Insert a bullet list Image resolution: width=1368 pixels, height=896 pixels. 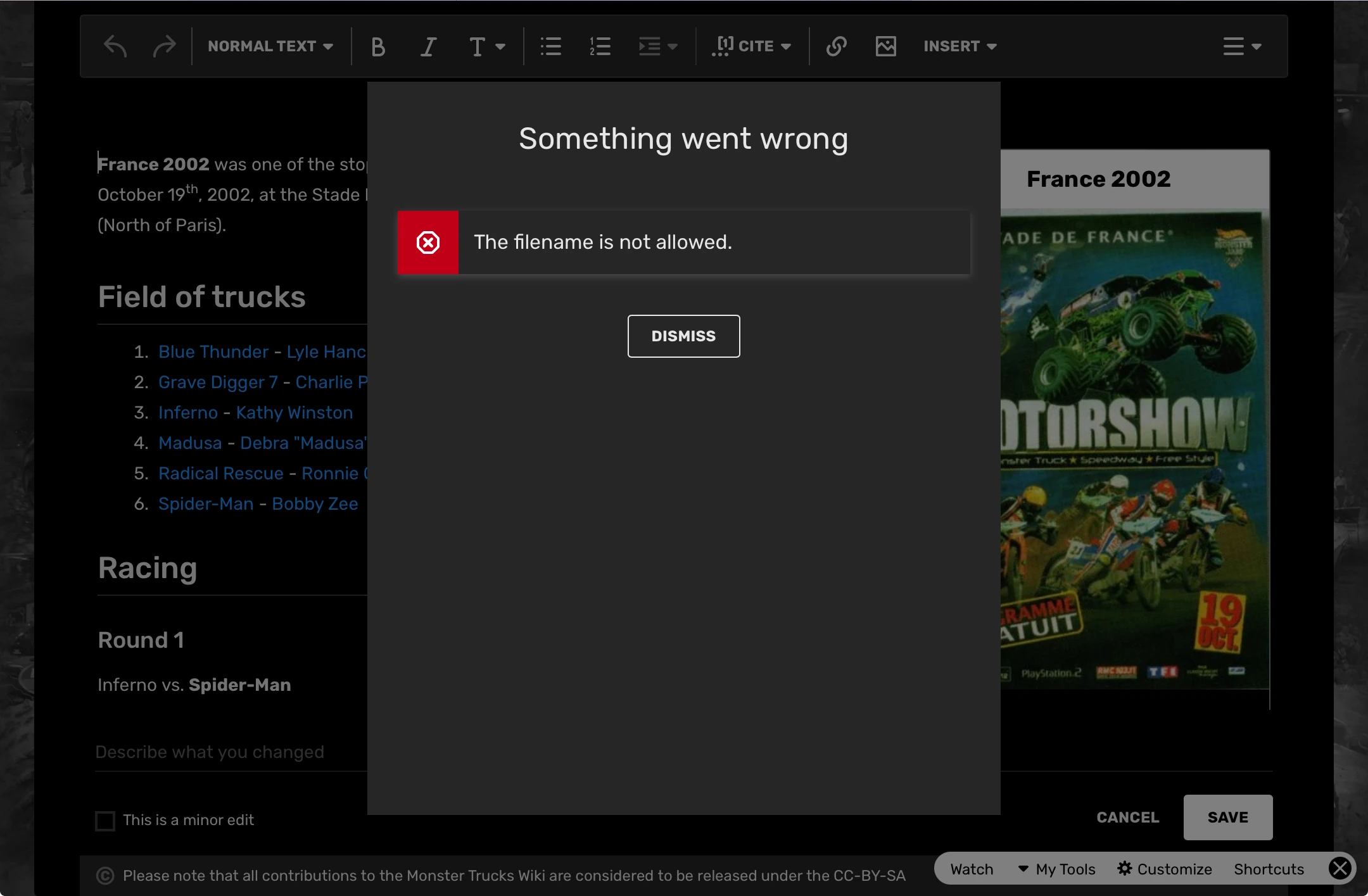pyautogui.click(x=550, y=46)
